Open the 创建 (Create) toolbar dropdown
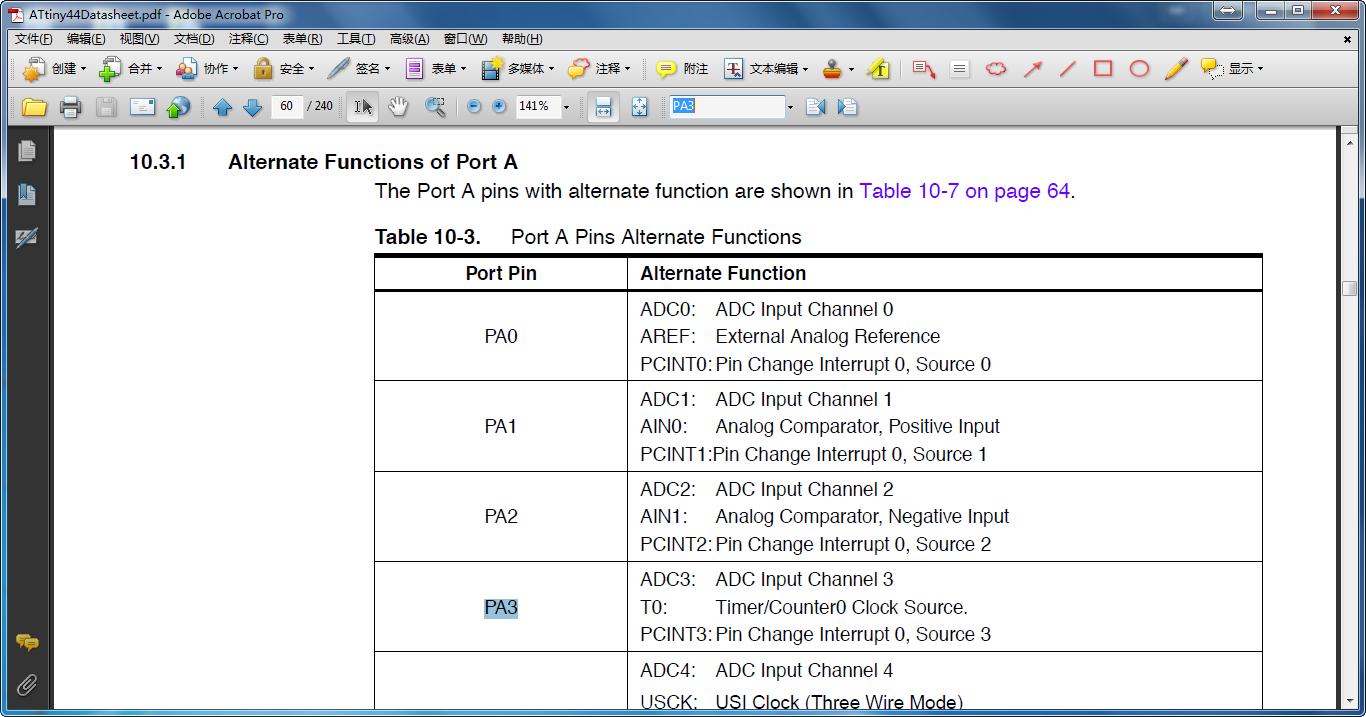The height and width of the screenshot is (717, 1366). pyautogui.click(x=54, y=69)
